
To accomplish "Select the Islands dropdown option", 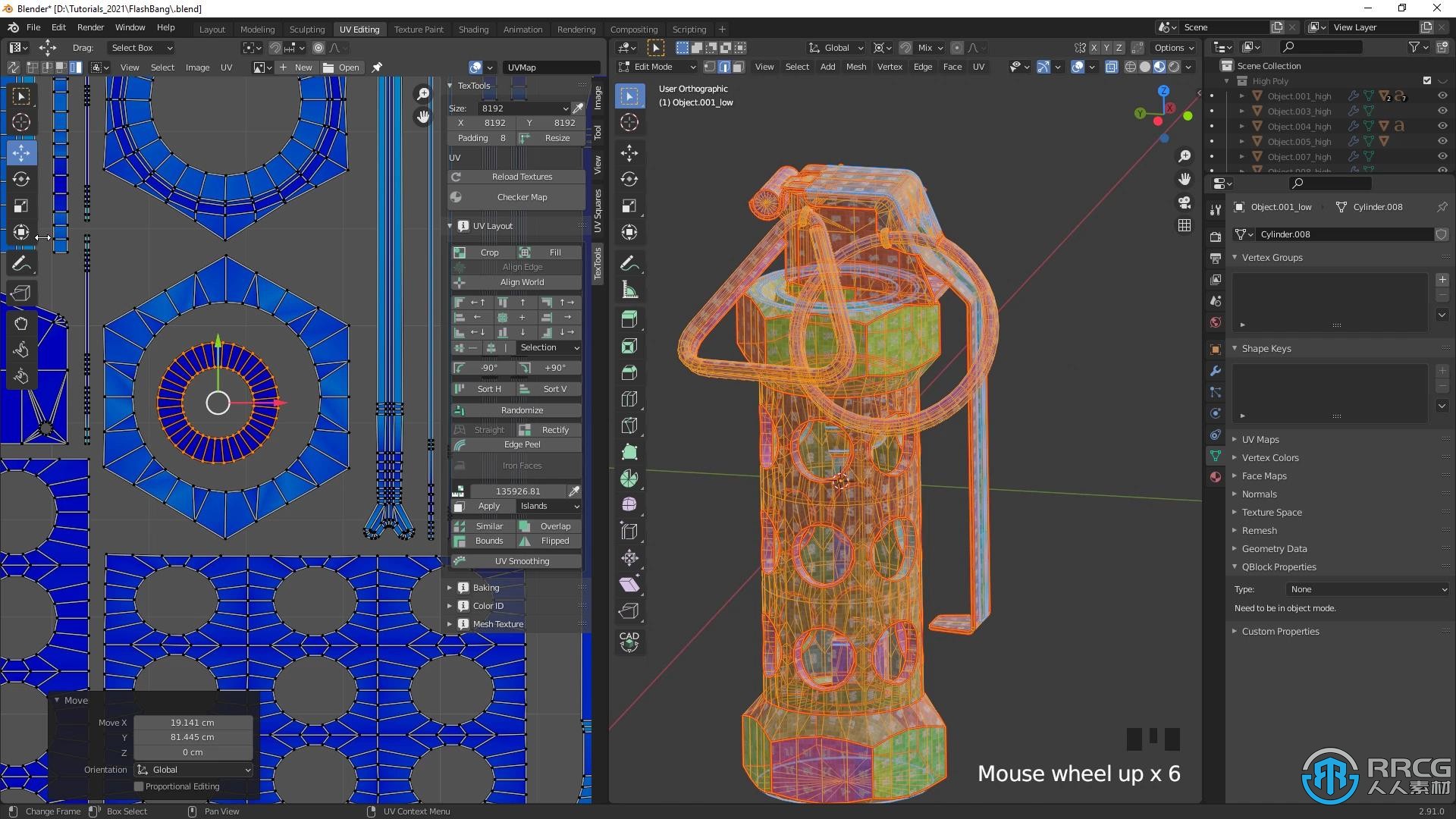I will click(548, 506).
